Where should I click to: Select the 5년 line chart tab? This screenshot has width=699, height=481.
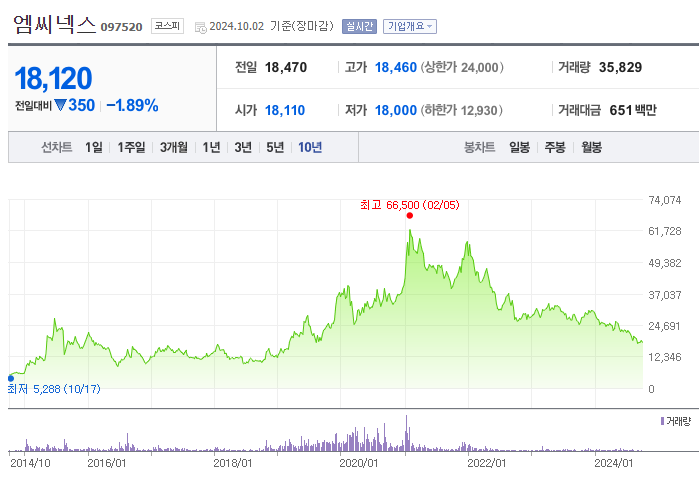point(275,147)
